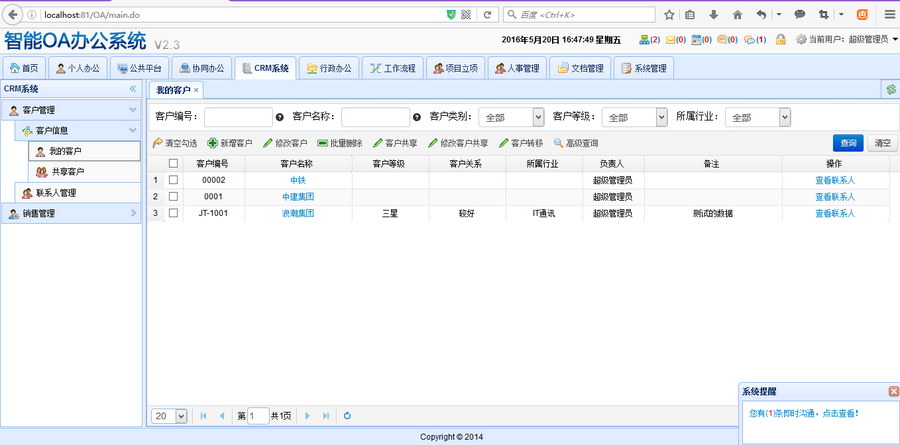Check the row for customer 00002

[x=173, y=180]
